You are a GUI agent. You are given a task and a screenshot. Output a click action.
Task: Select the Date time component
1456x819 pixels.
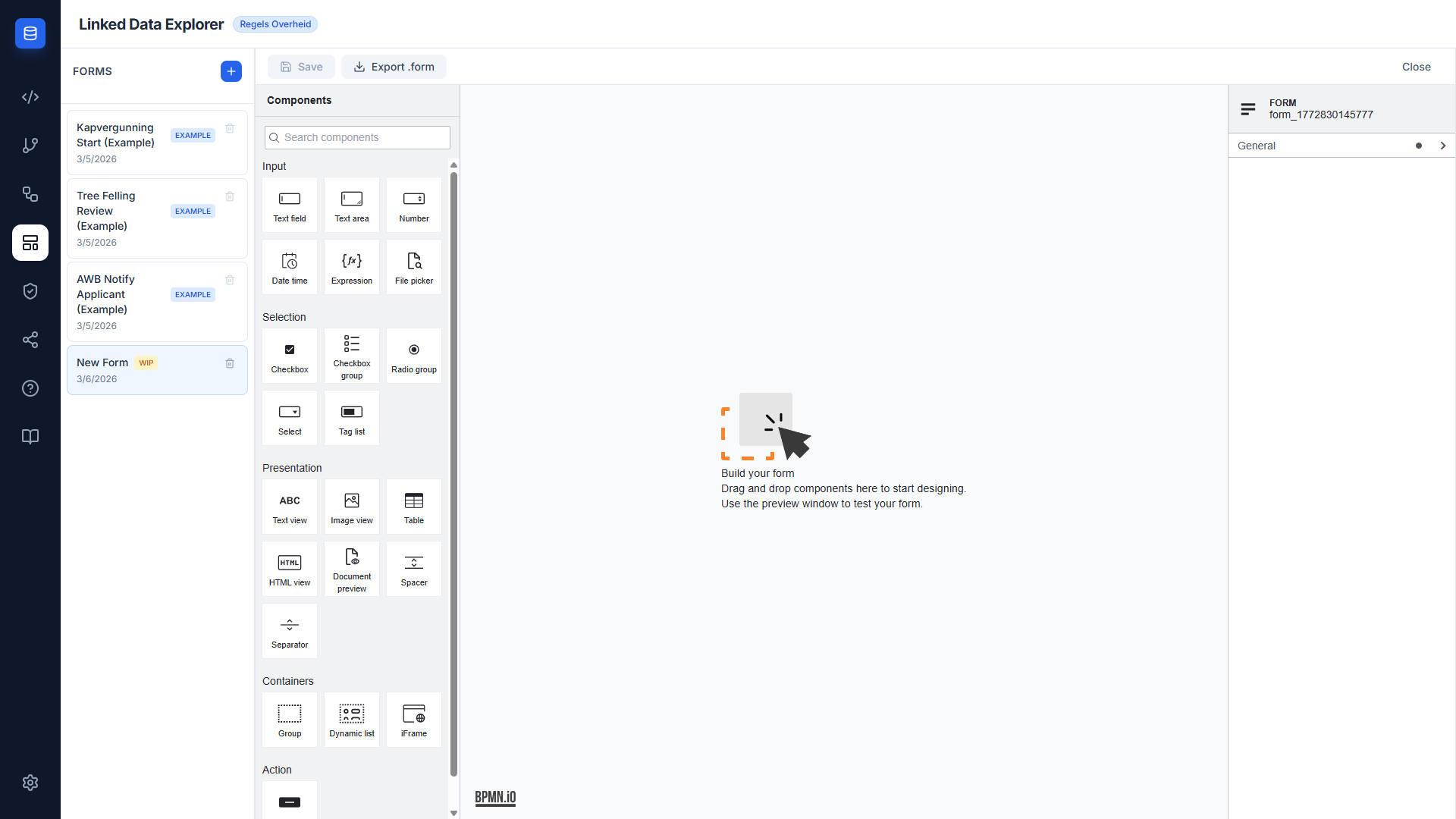tap(289, 266)
